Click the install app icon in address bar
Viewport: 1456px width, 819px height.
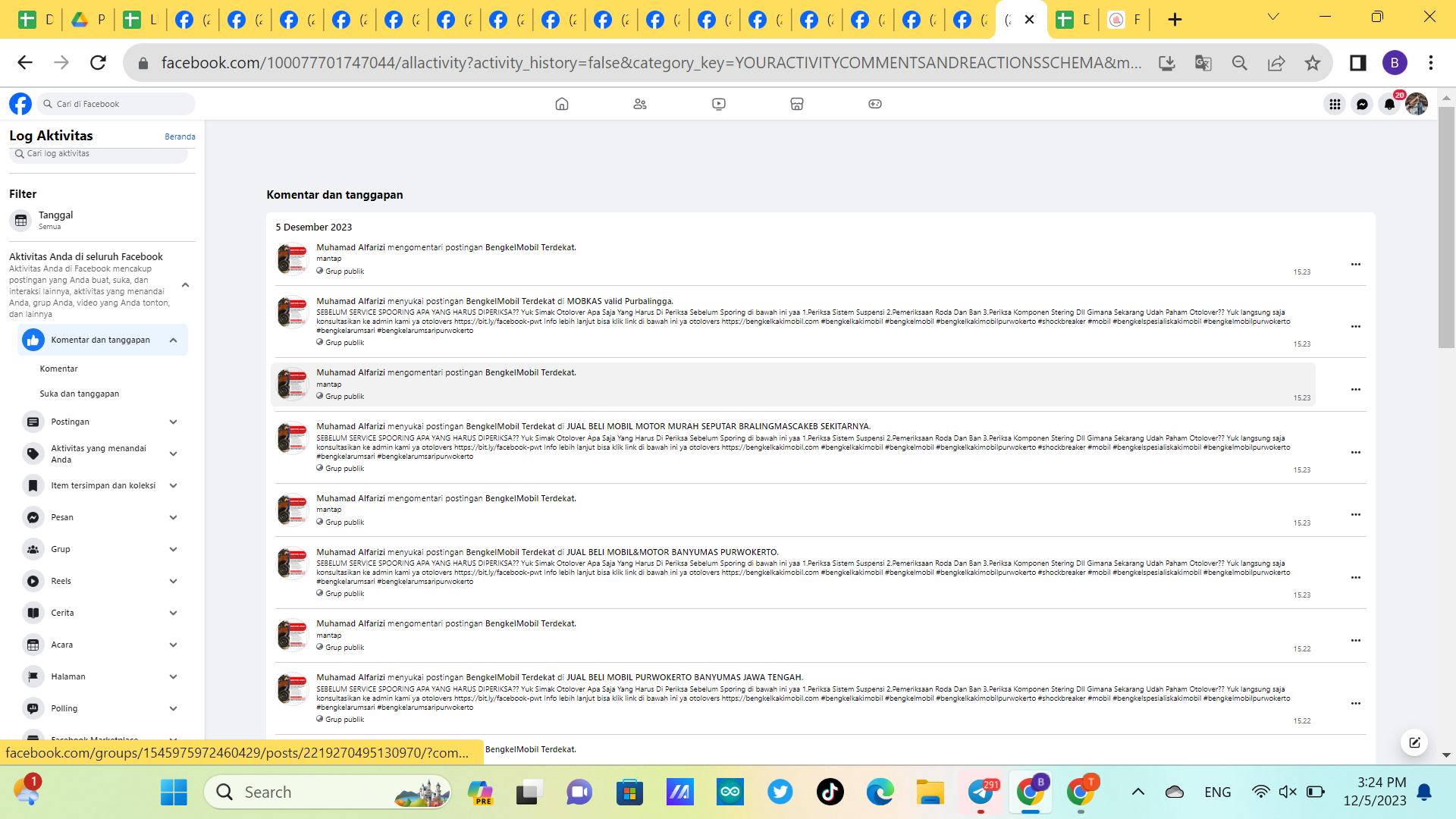coord(1167,63)
